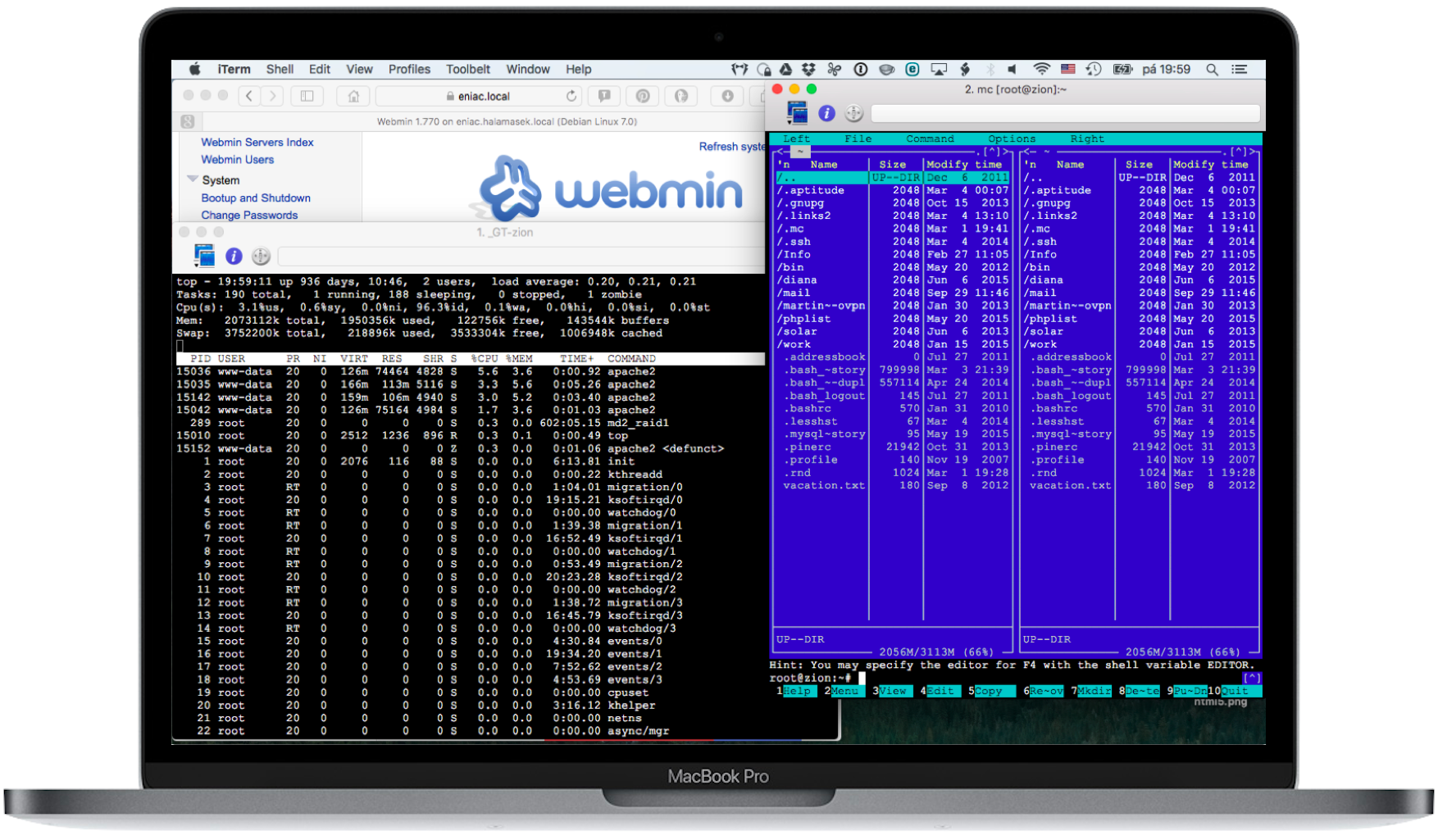Open the mc File menu
Screen dimensions: 1438x840
coord(858,138)
